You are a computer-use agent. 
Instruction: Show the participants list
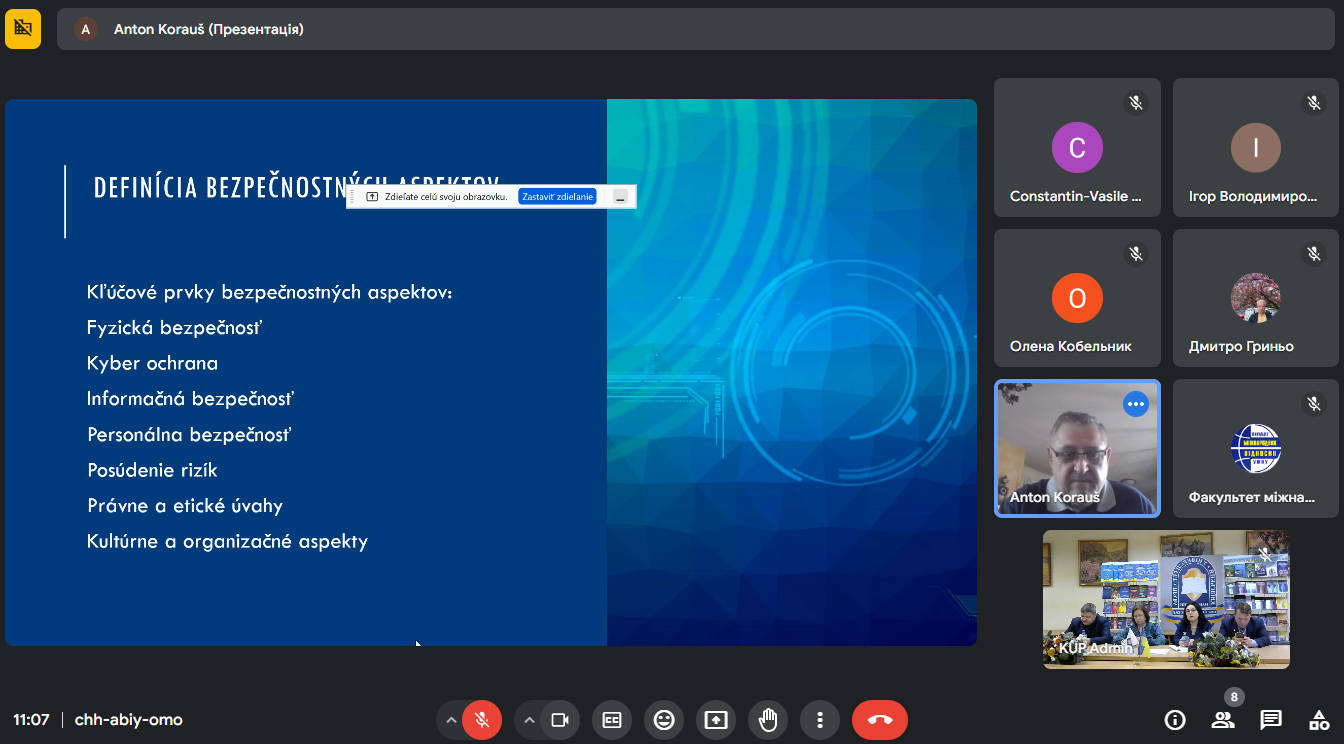(1222, 720)
